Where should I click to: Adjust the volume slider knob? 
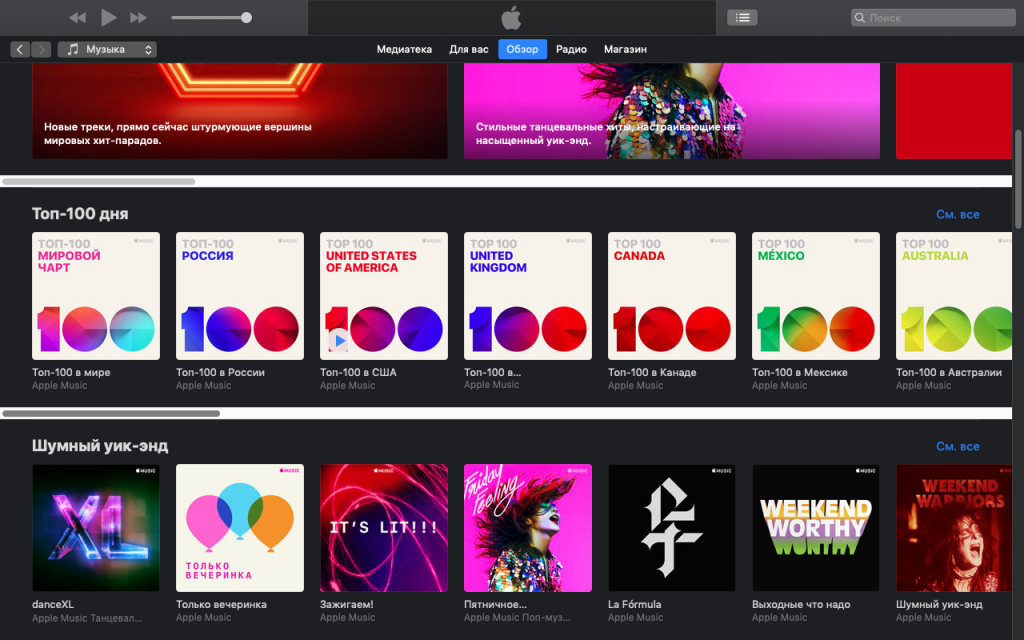pos(246,18)
